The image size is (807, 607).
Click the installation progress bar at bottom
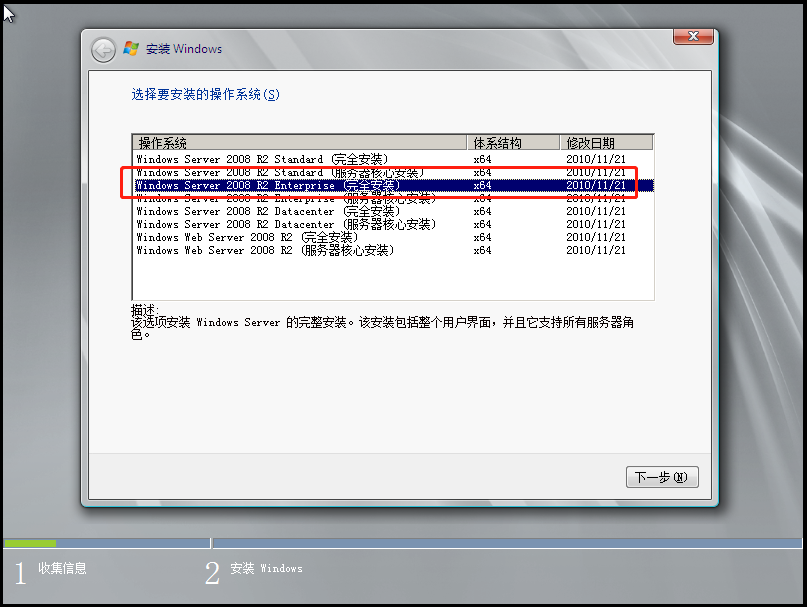[x=402, y=543]
